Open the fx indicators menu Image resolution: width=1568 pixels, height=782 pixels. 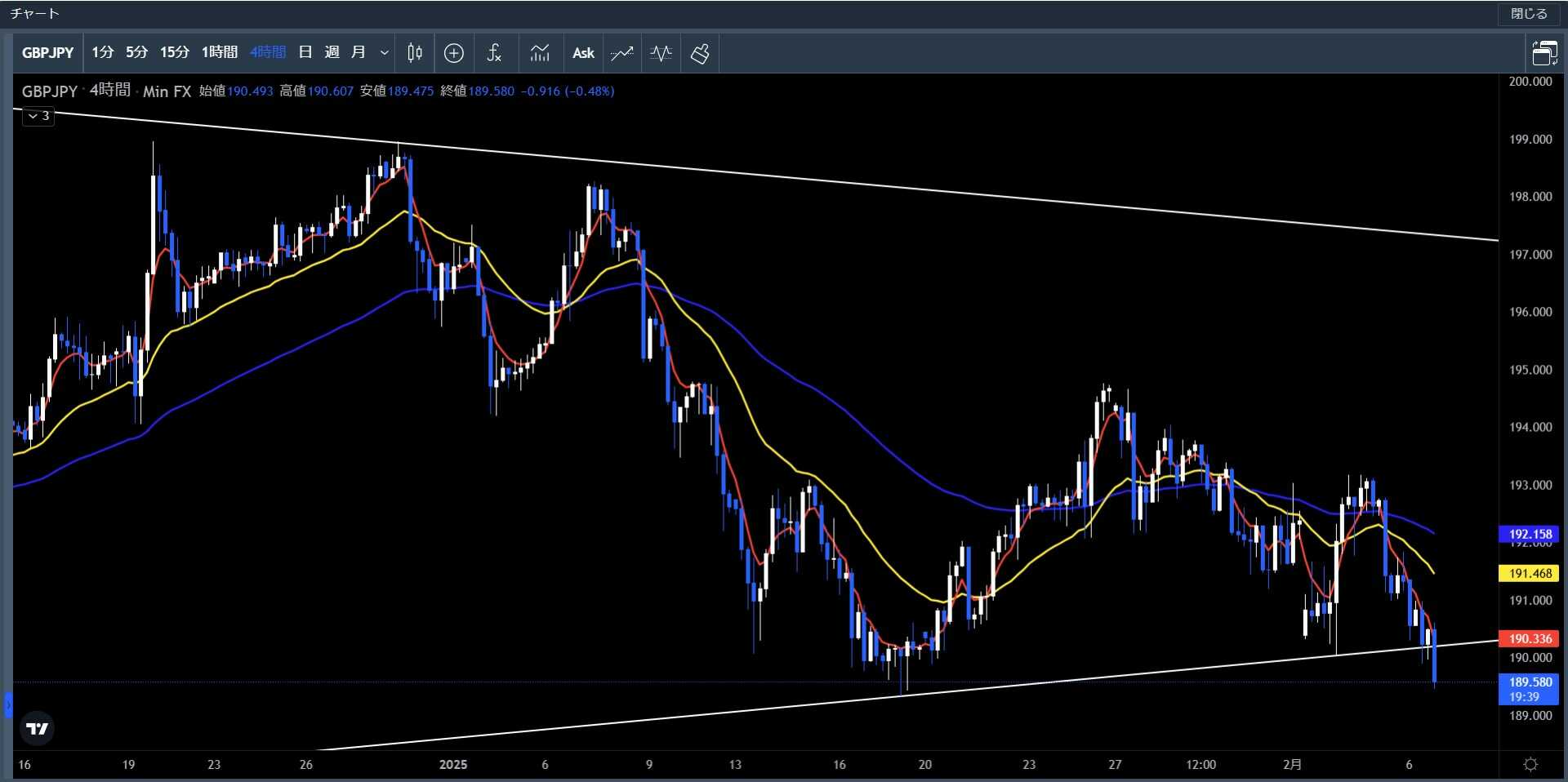tap(494, 53)
